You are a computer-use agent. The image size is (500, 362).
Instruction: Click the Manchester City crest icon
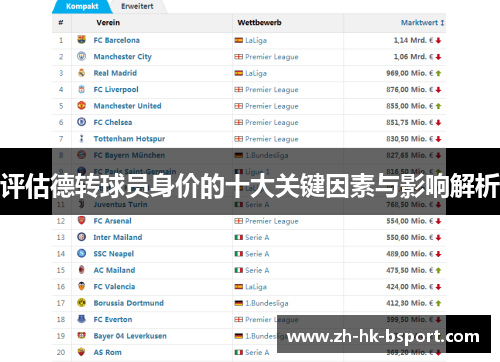pos(81,56)
